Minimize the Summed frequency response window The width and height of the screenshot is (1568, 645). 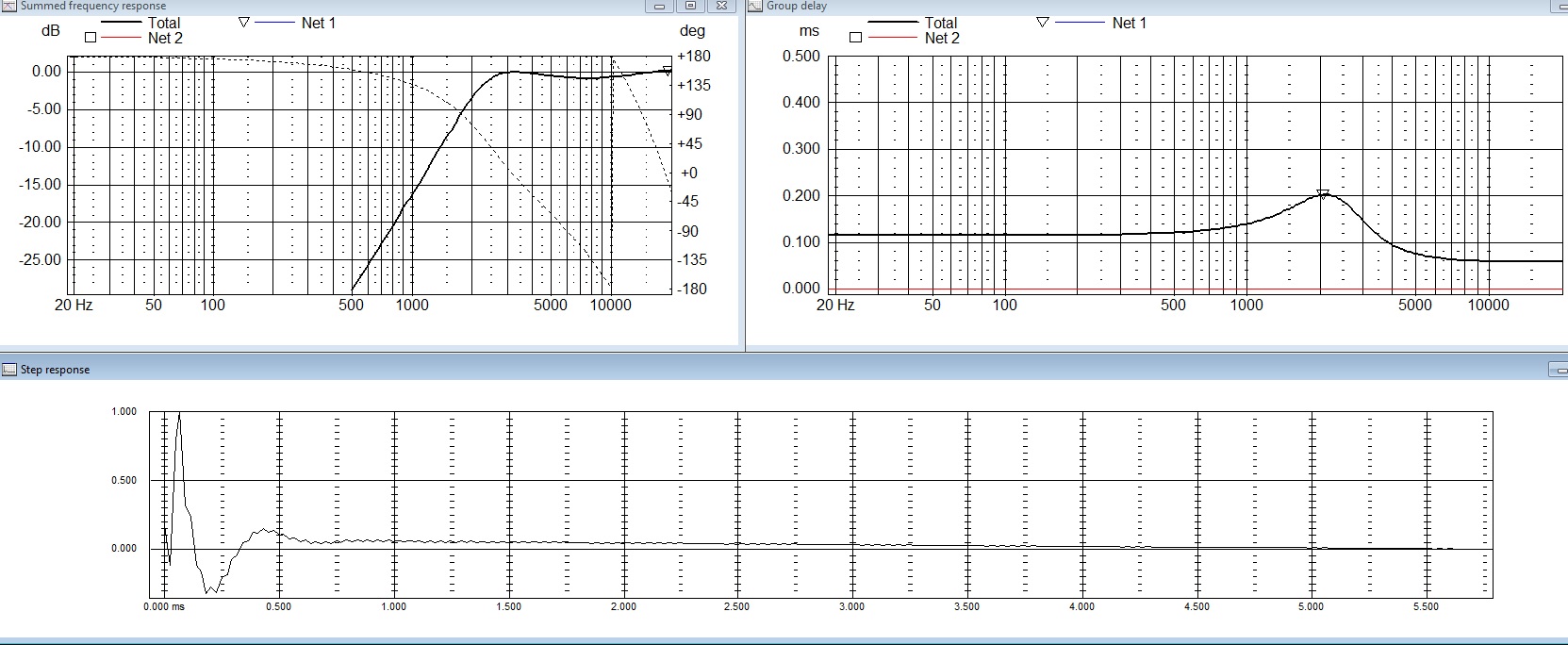659,6
